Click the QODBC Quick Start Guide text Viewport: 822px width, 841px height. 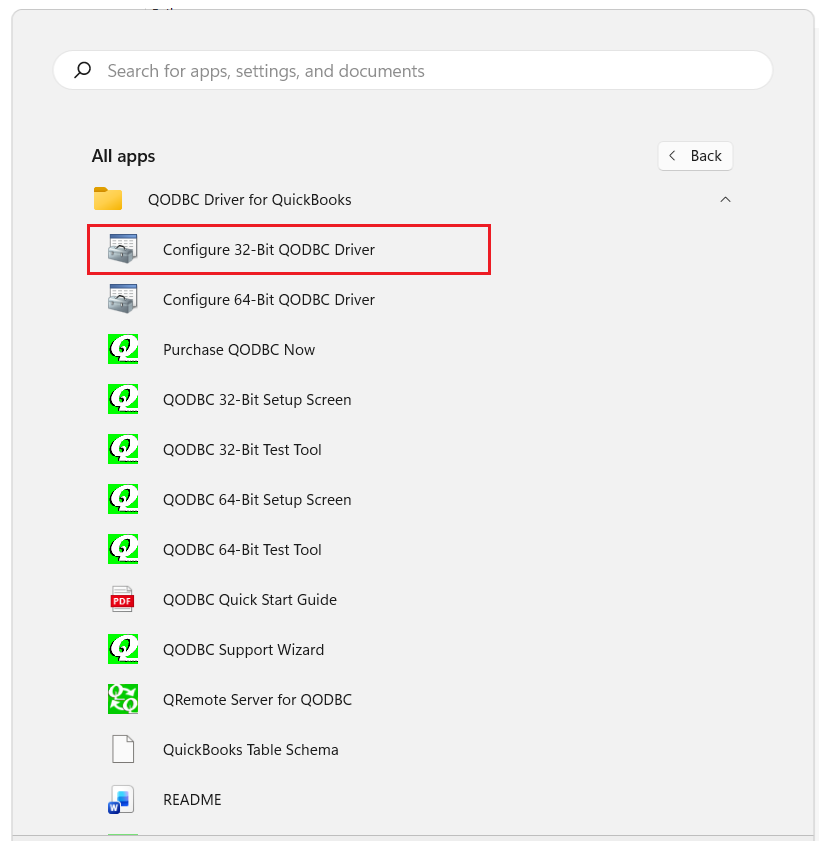[x=250, y=599]
